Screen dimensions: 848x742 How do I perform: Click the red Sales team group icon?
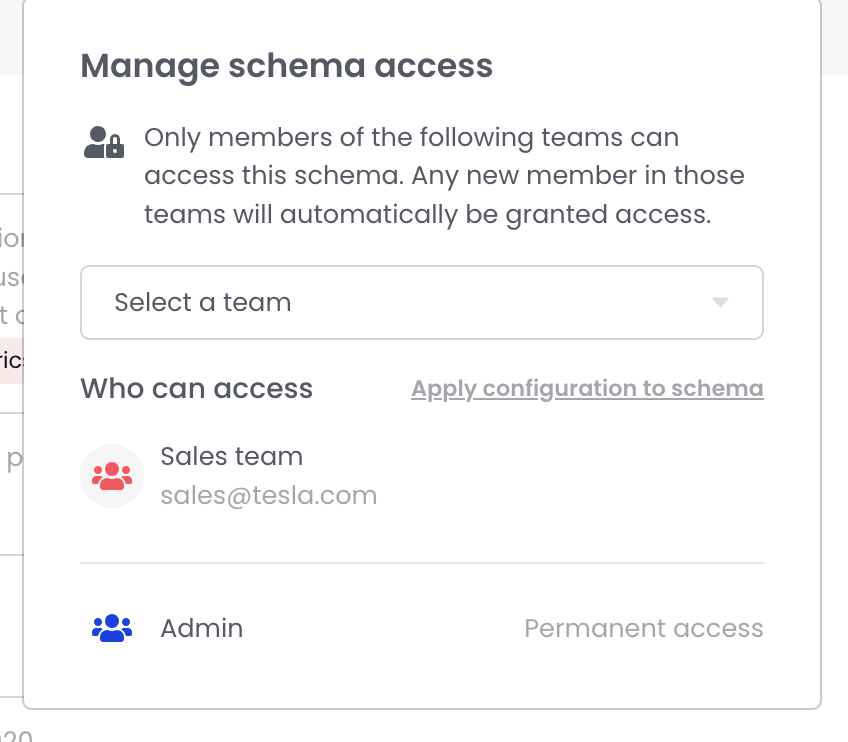(112, 476)
